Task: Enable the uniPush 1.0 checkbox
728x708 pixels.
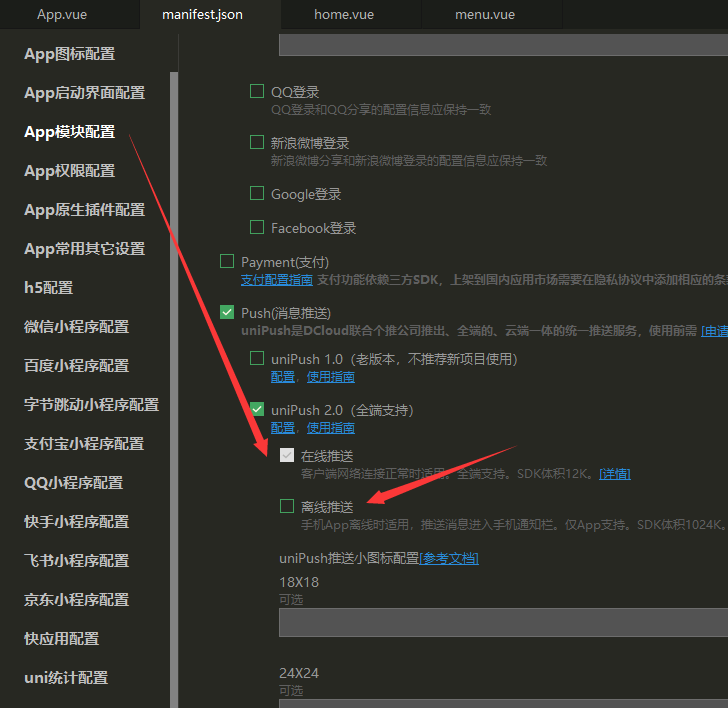Action: [257, 359]
